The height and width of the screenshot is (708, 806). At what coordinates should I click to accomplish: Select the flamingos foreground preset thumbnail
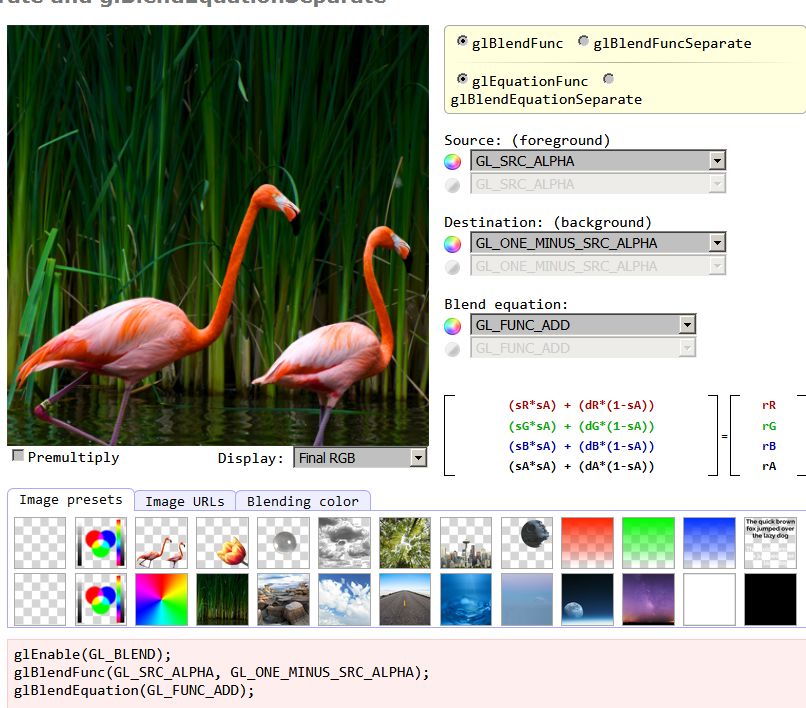161,543
